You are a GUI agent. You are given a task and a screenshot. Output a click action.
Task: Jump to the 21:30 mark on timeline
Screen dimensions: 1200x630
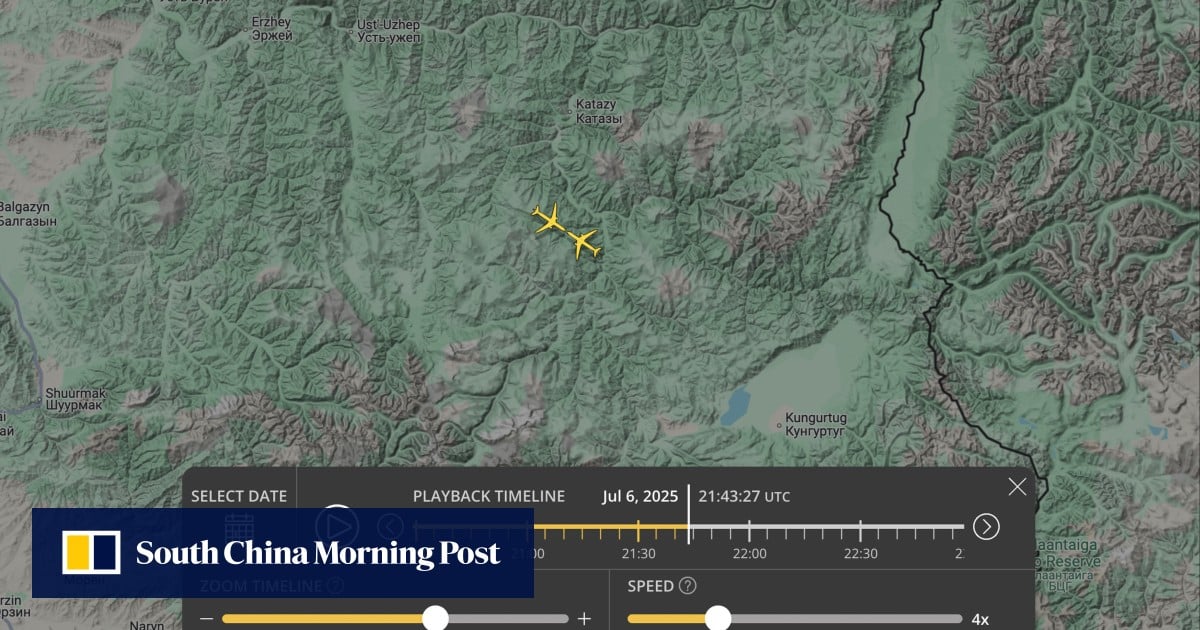pyautogui.click(x=638, y=553)
